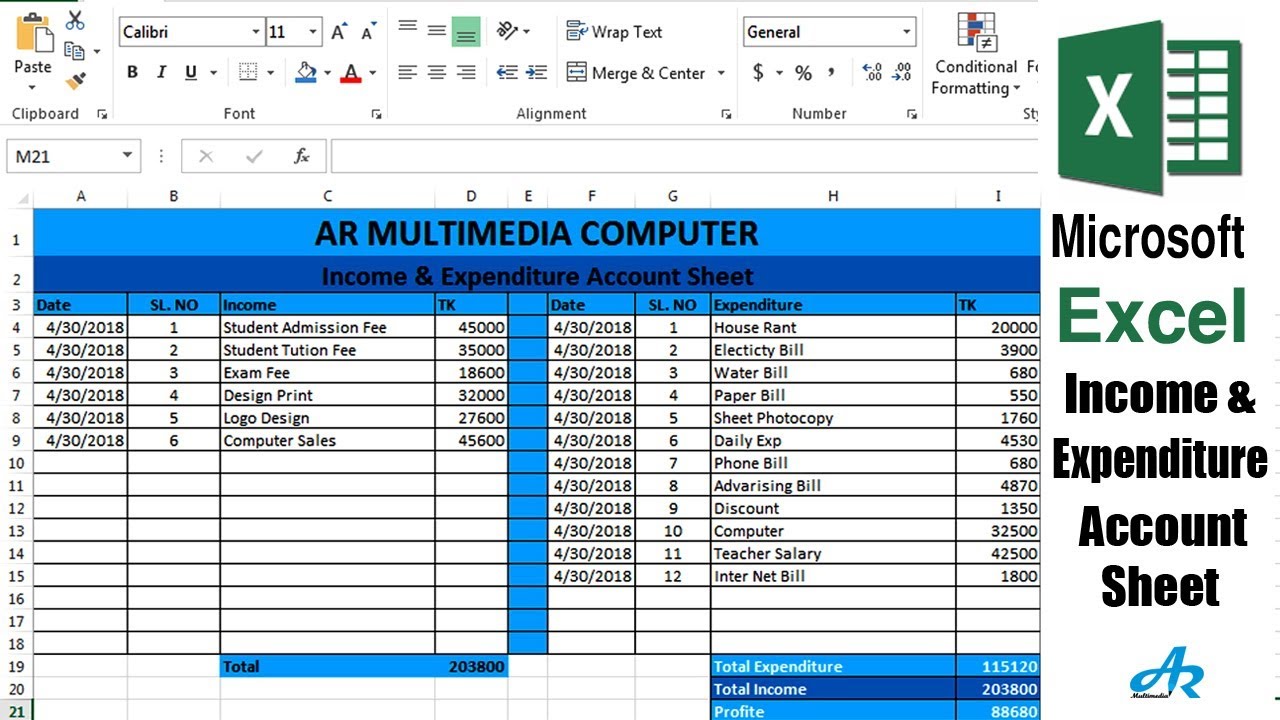The width and height of the screenshot is (1280, 720).
Task: Click Insert Function fx icon
Action: point(301,156)
